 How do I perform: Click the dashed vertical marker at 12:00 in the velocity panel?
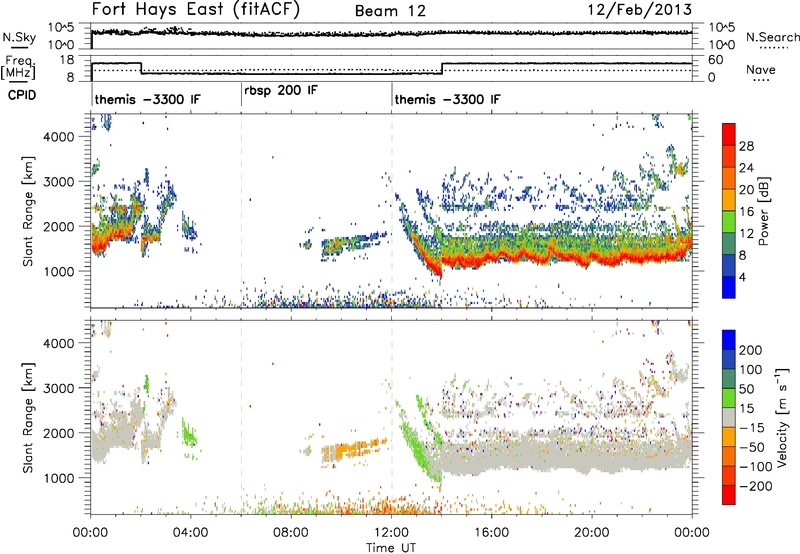pyautogui.click(x=392, y=417)
